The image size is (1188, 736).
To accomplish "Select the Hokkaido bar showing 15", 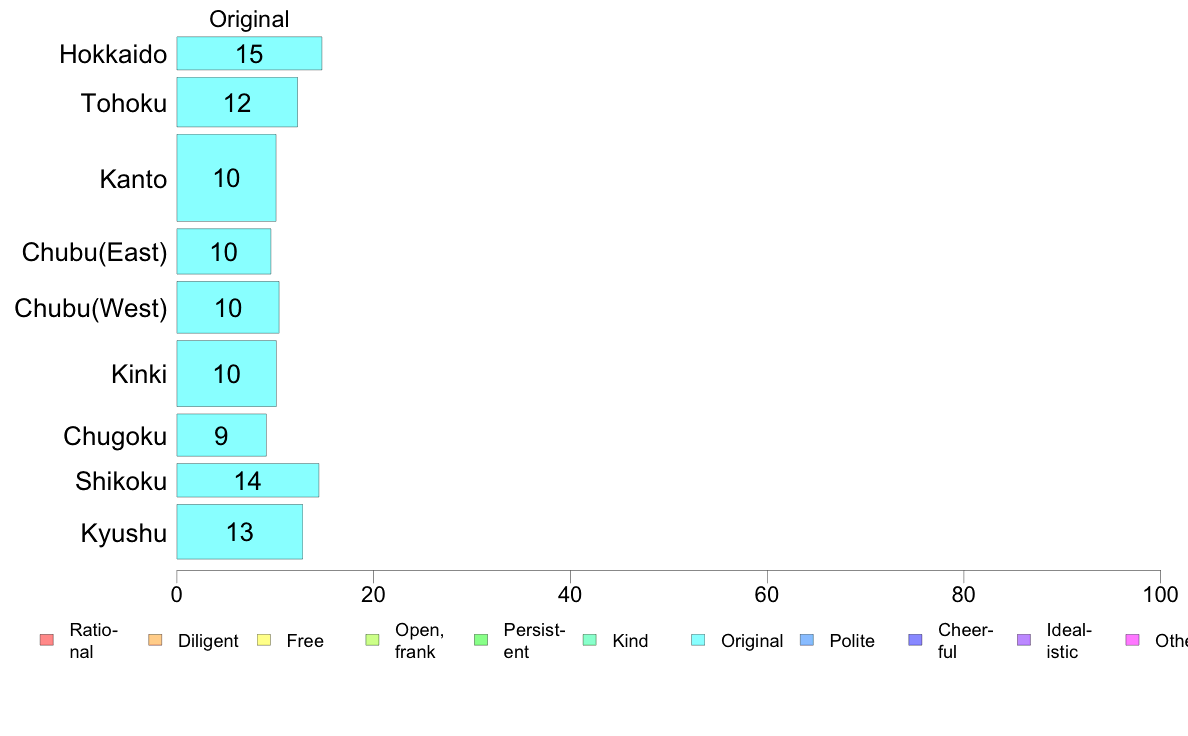I will [x=249, y=54].
